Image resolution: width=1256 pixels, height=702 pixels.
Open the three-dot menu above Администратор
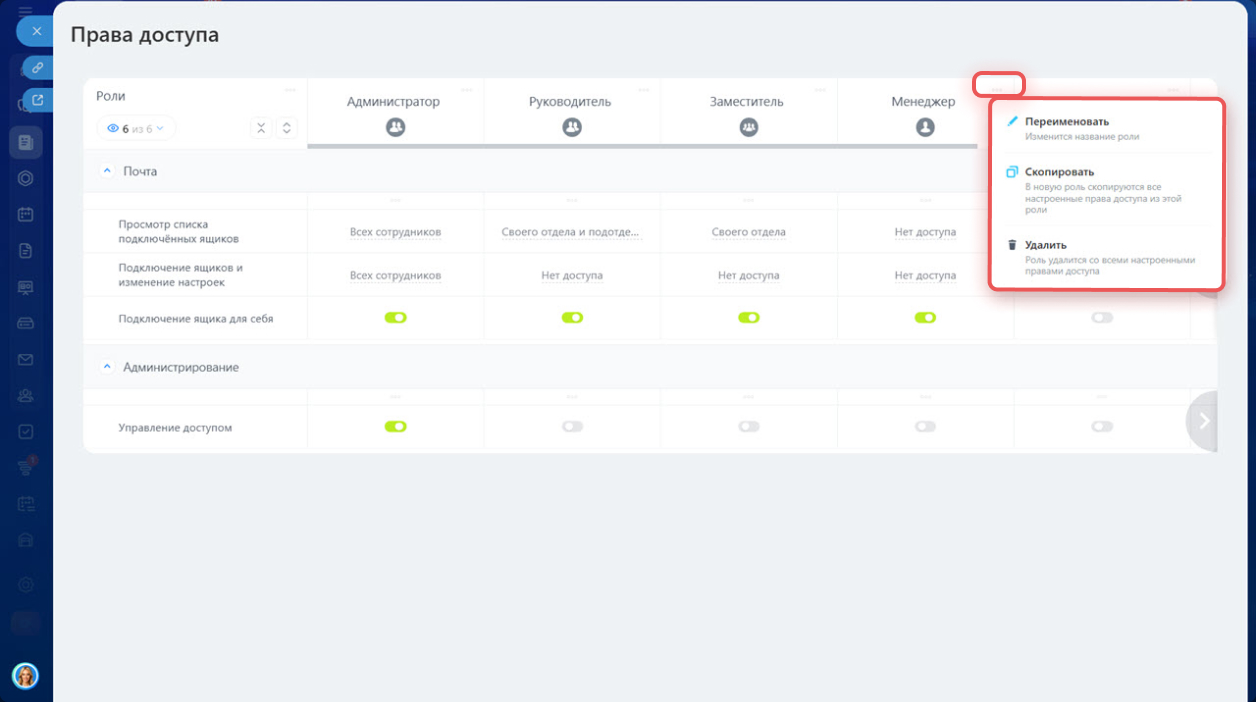click(x=466, y=90)
